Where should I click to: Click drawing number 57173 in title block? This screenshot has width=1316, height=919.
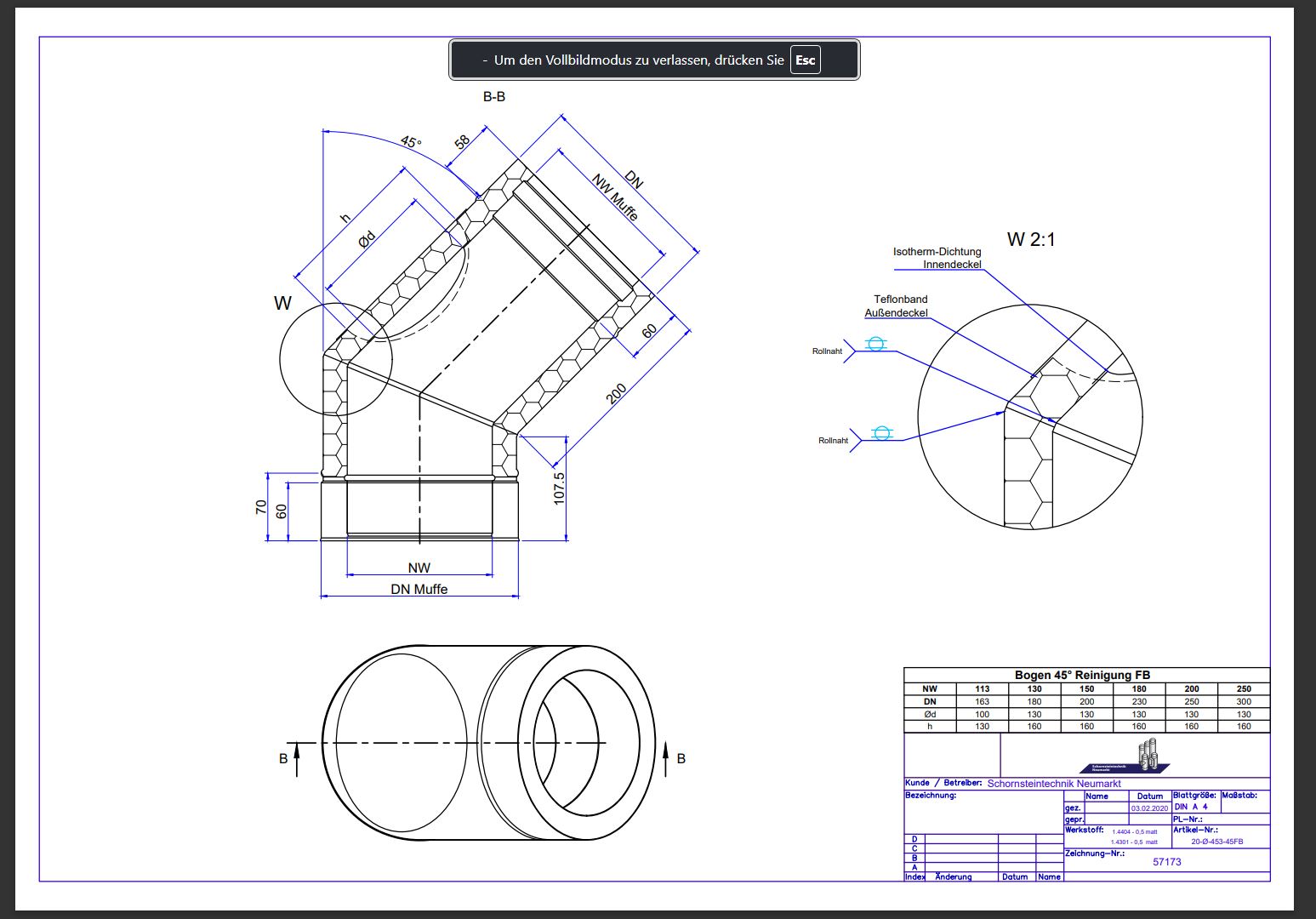click(1166, 862)
